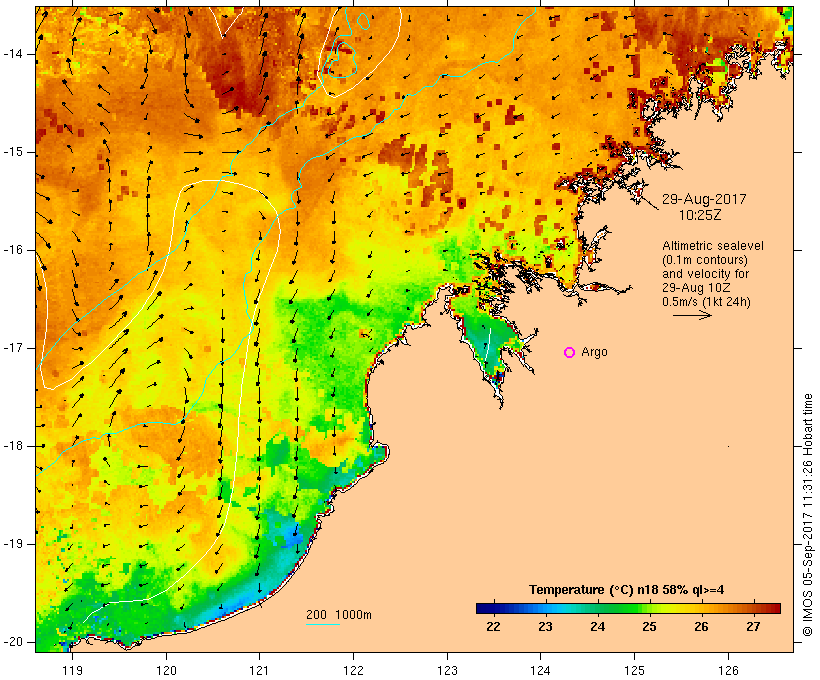Click the longitude label '124'

click(541, 670)
